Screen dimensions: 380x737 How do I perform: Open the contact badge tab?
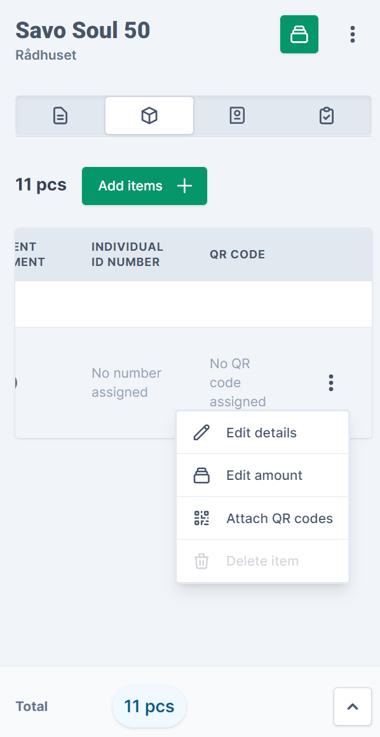[237, 116]
